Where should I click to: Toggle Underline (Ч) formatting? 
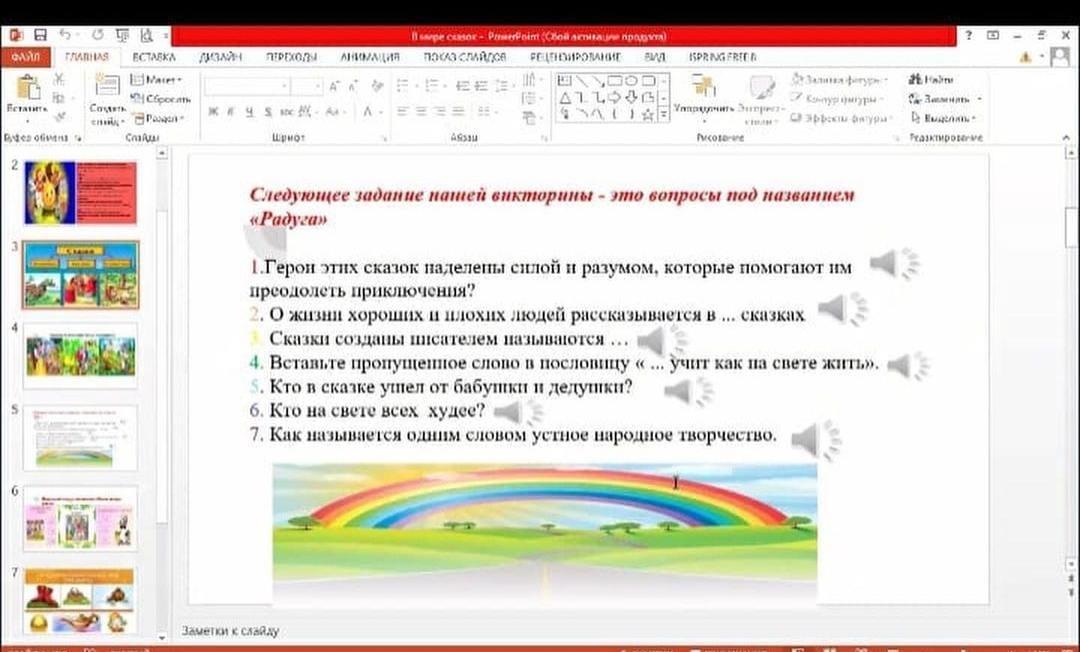tap(249, 112)
